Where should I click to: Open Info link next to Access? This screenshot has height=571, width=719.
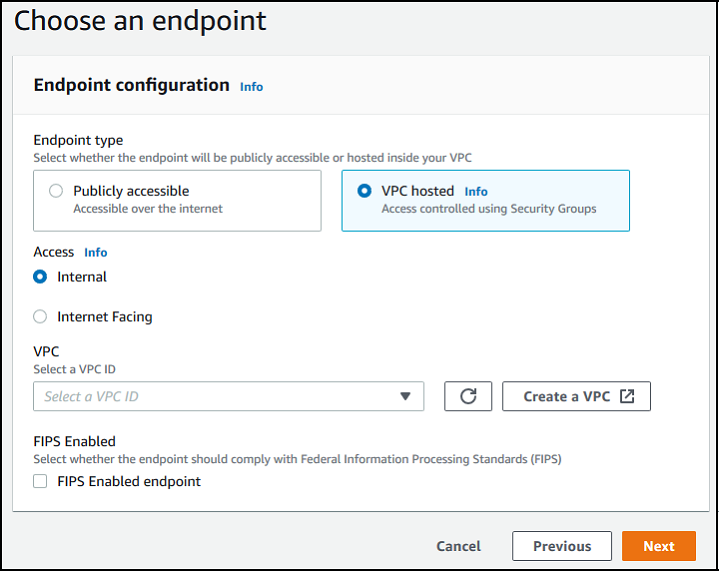click(96, 253)
